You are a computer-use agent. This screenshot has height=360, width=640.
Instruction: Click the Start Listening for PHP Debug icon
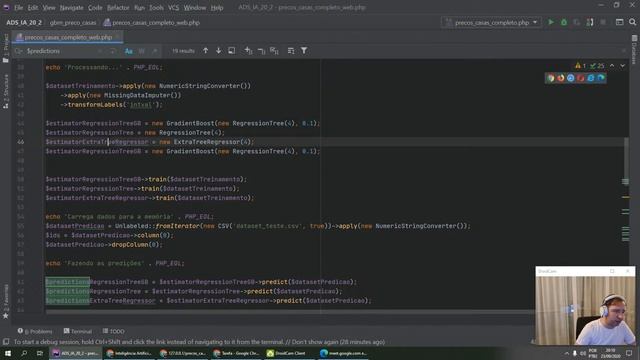point(590,22)
